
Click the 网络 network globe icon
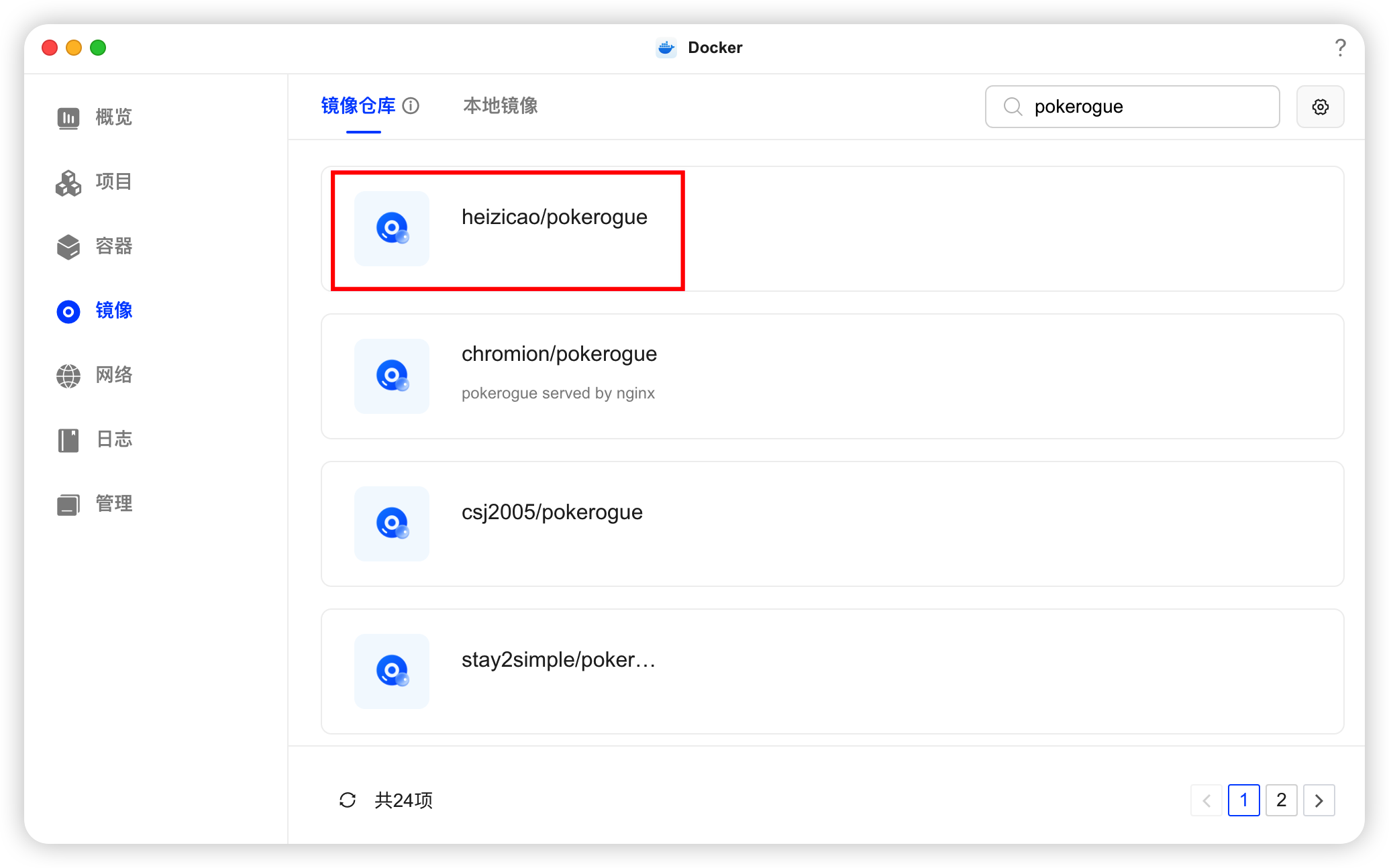(x=68, y=375)
